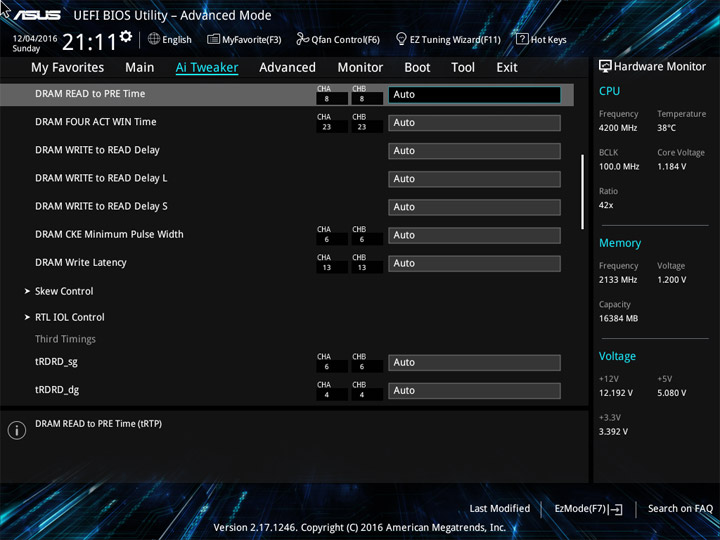
Task: Click the EzMode exit arrow icon
Action: coord(617,509)
